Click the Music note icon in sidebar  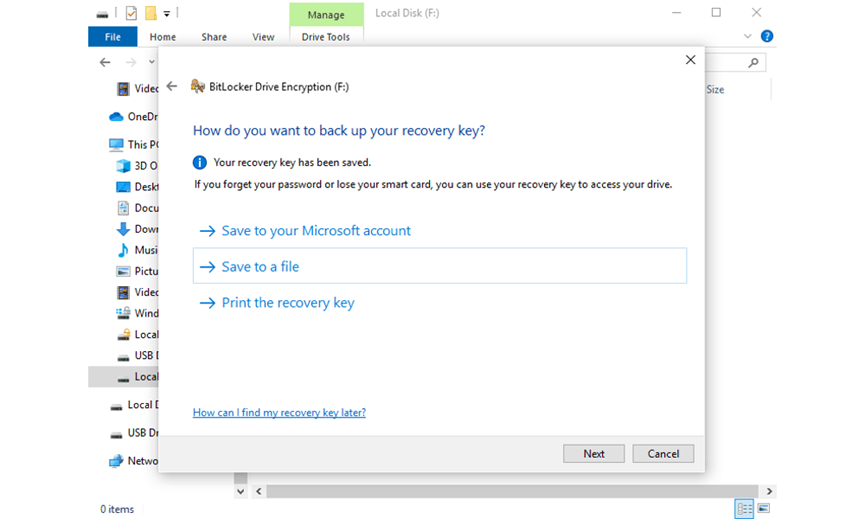click(123, 250)
